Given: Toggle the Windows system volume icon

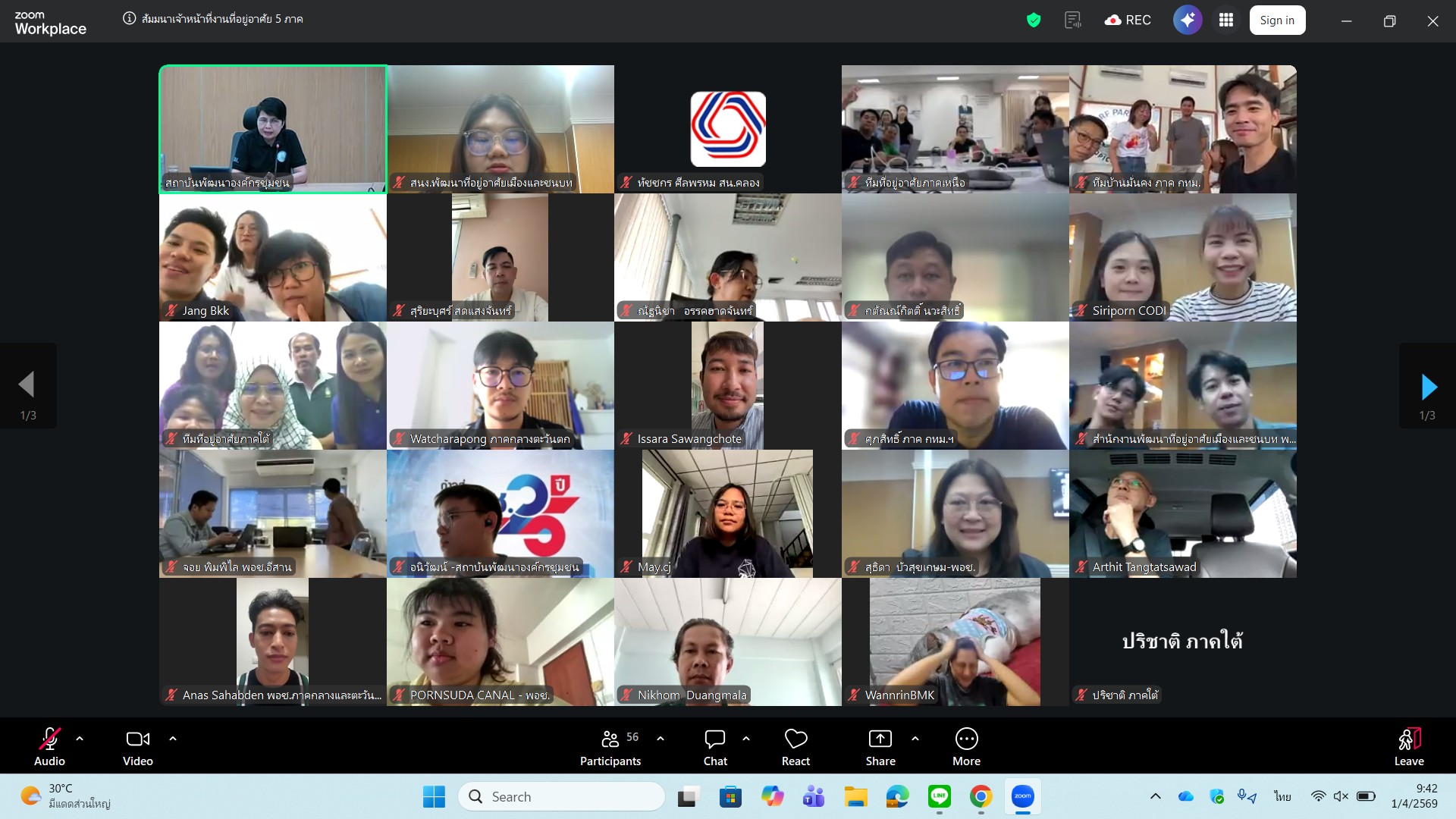Looking at the screenshot, I should click(x=1341, y=796).
